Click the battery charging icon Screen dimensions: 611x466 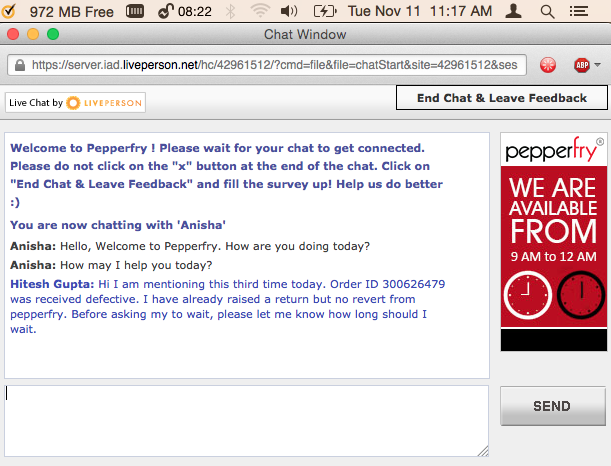tap(322, 11)
